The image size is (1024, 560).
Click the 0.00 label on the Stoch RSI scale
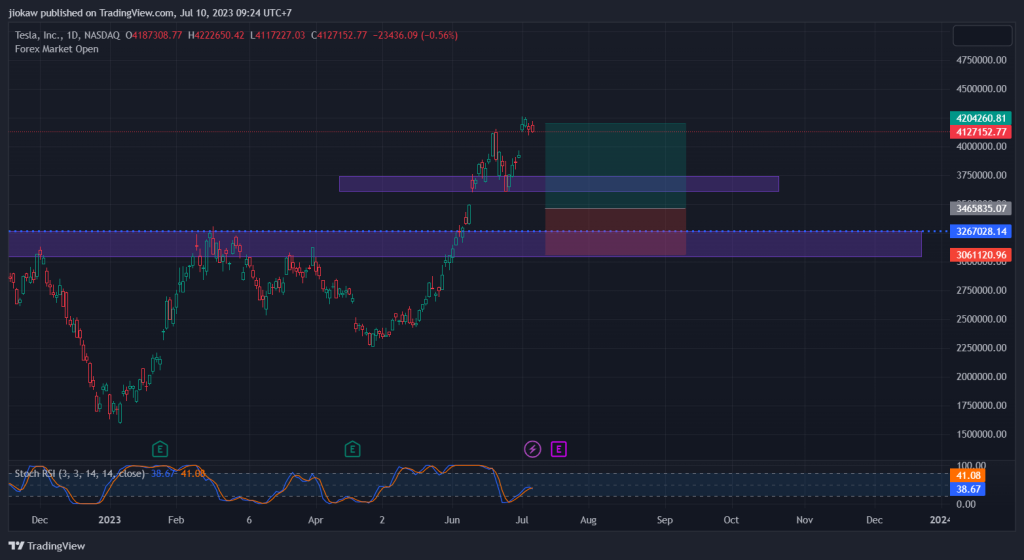click(x=967, y=504)
